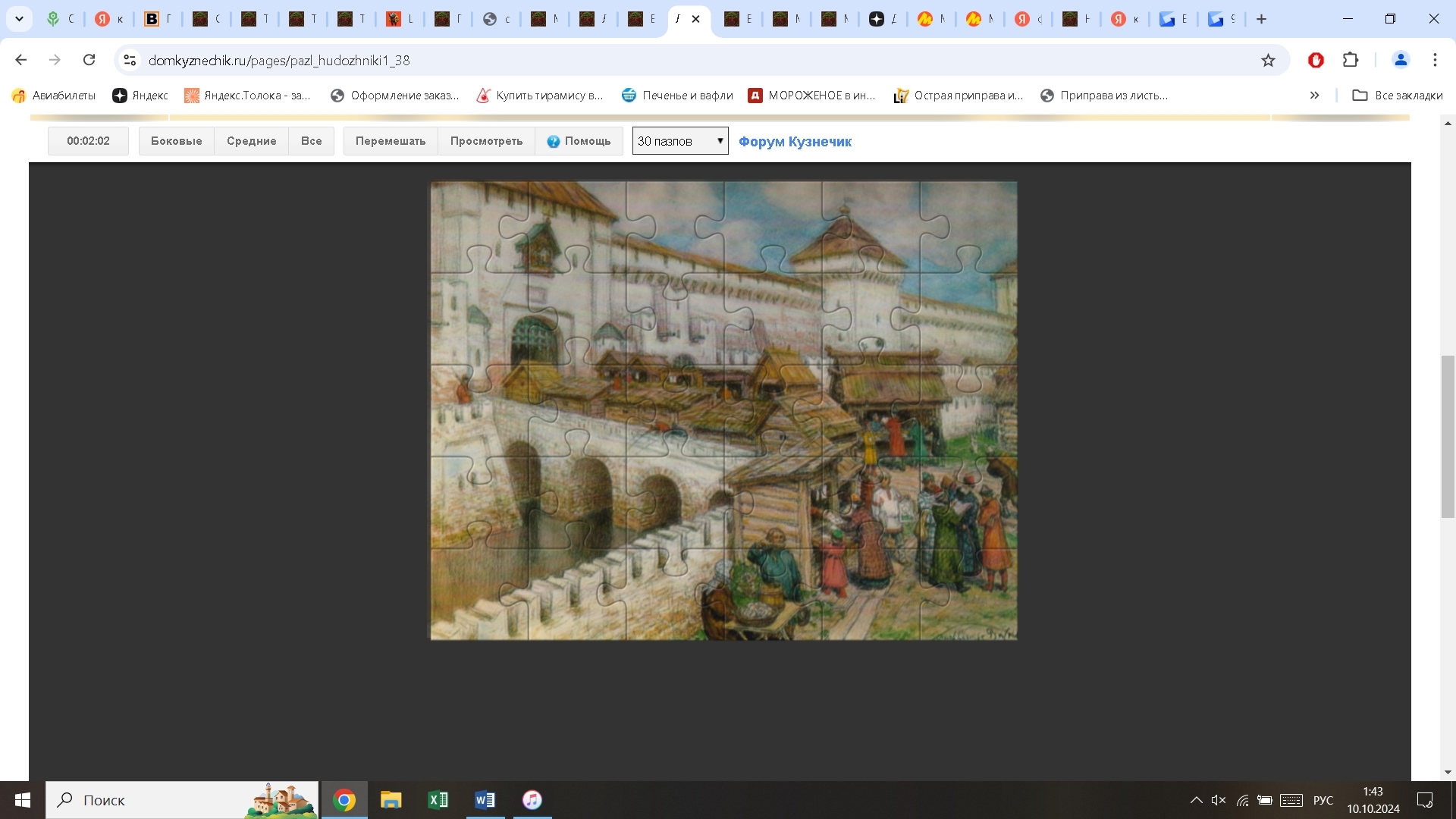Switch to the gray globe icon tab
Image resolution: width=1456 pixels, height=819 pixels.
490,19
